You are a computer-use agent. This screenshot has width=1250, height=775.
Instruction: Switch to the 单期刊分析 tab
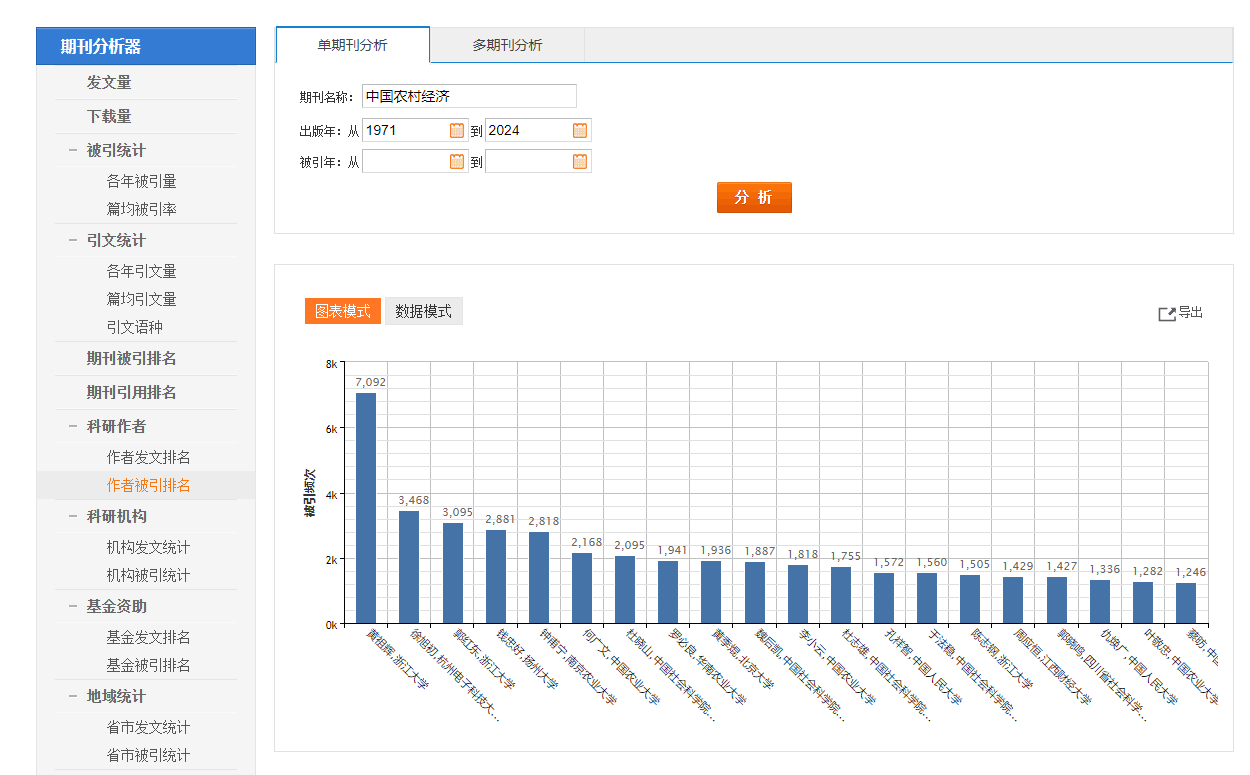353,45
